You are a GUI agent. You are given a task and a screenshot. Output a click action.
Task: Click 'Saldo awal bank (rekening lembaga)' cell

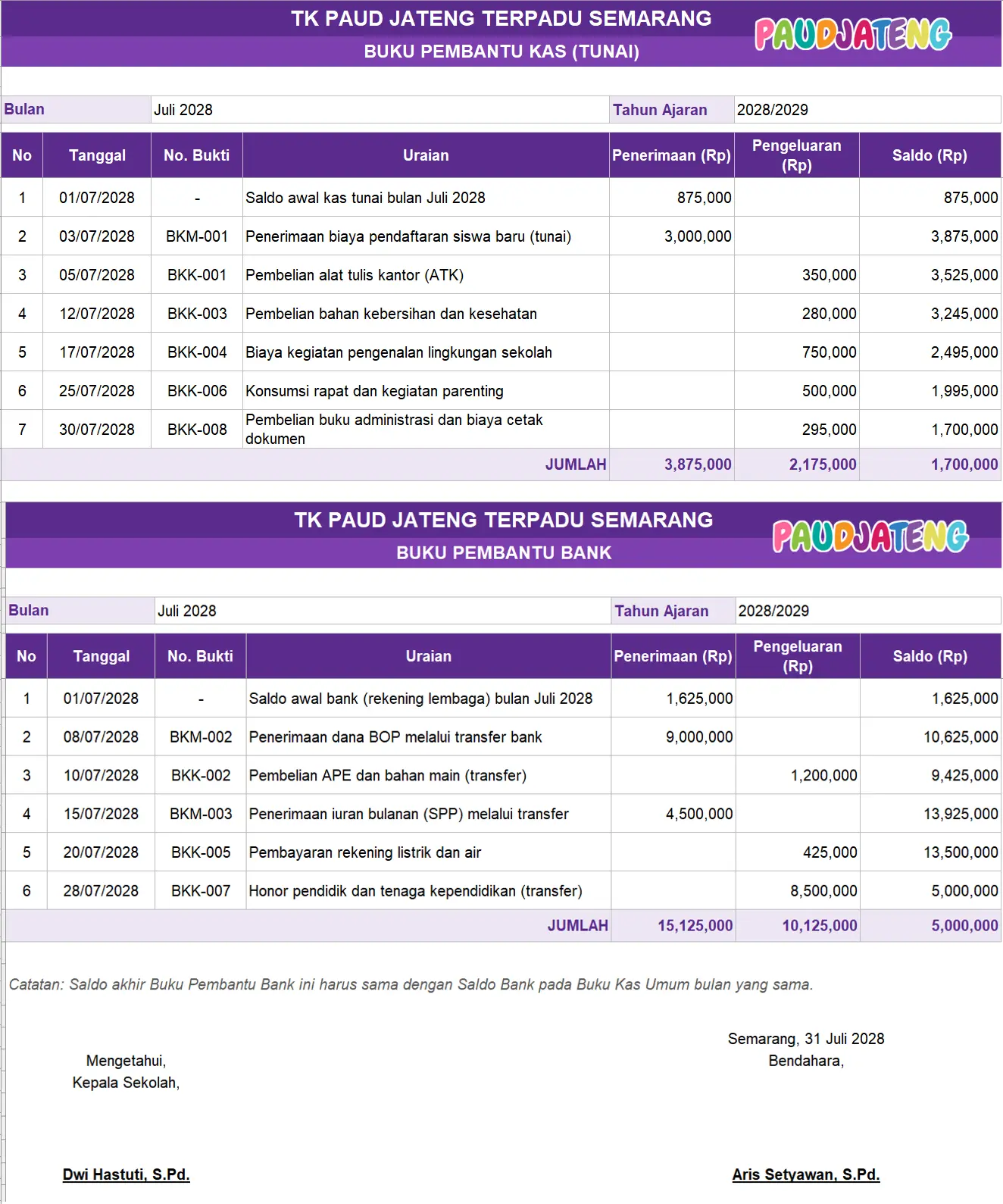coord(429,699)
